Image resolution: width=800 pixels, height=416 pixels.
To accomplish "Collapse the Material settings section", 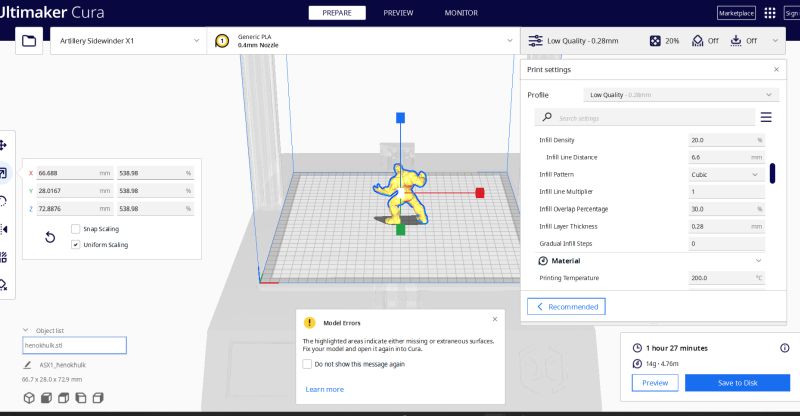I will 759,261.
